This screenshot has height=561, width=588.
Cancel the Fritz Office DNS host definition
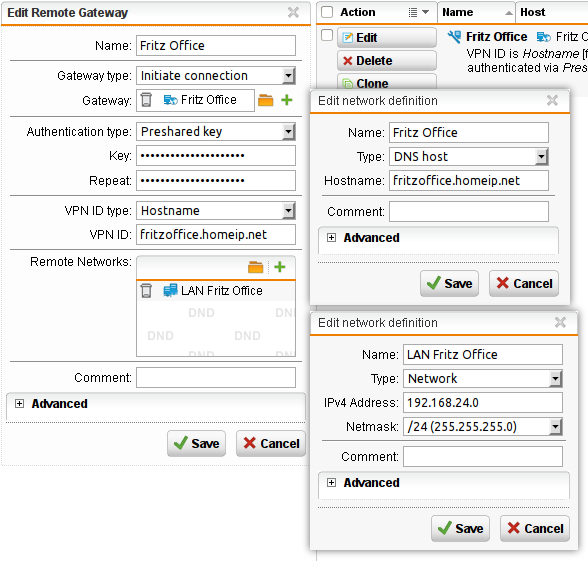coord(524,283)
